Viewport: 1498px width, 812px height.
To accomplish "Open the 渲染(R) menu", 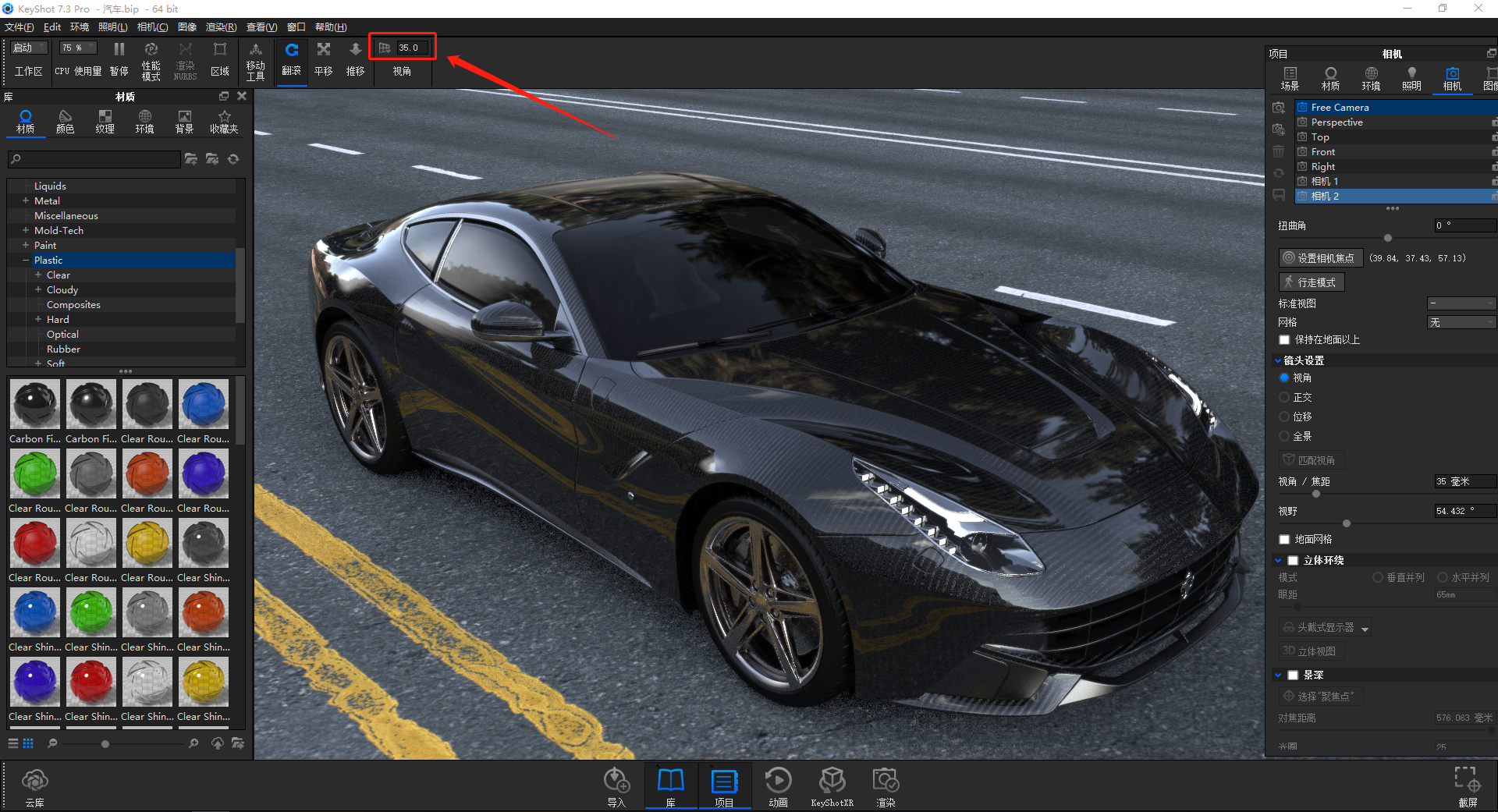I will pyautogui.click(x=221, y=27).
